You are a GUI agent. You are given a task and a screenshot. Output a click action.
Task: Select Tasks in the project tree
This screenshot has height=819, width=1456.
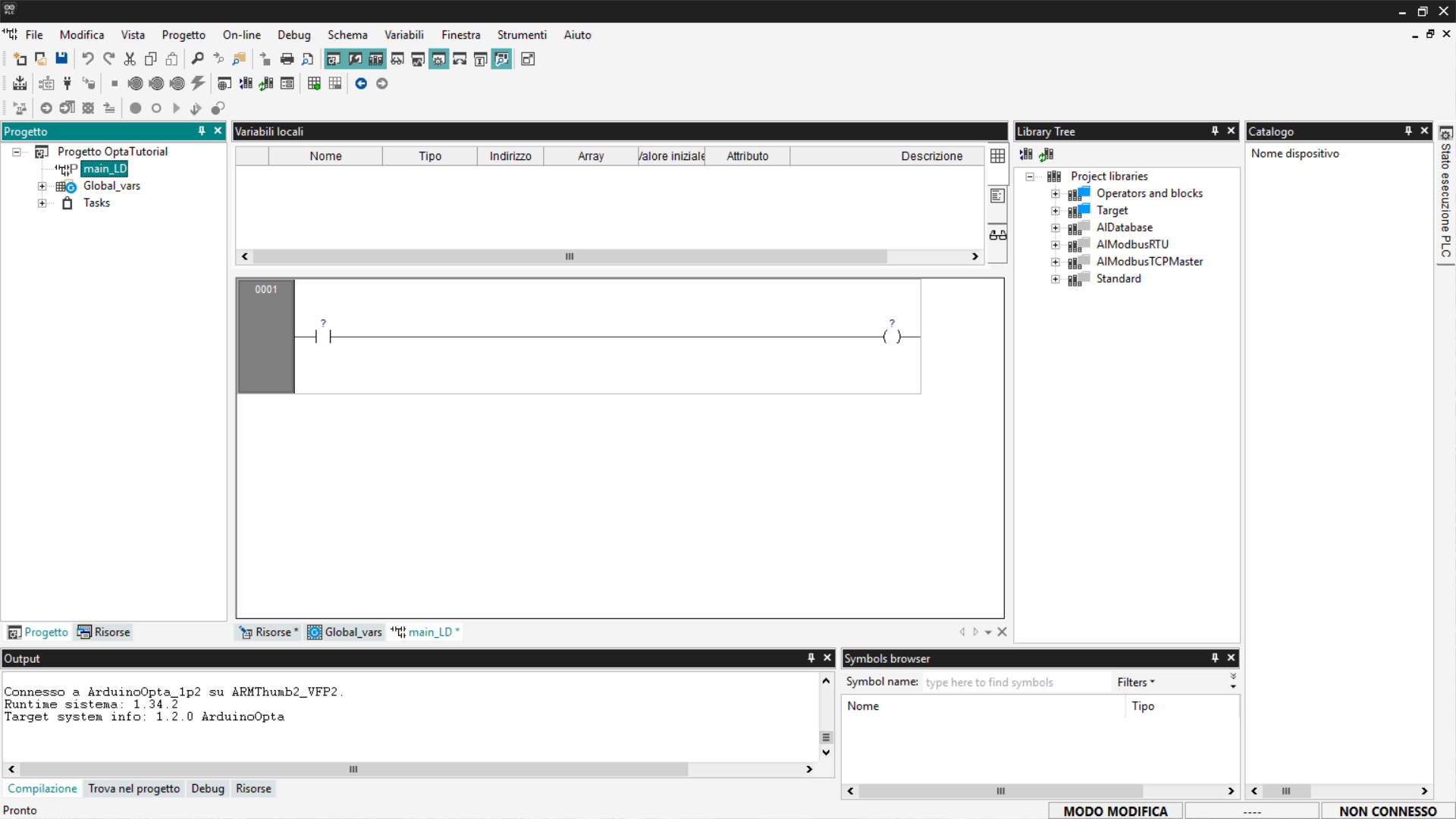click(96, 202)
